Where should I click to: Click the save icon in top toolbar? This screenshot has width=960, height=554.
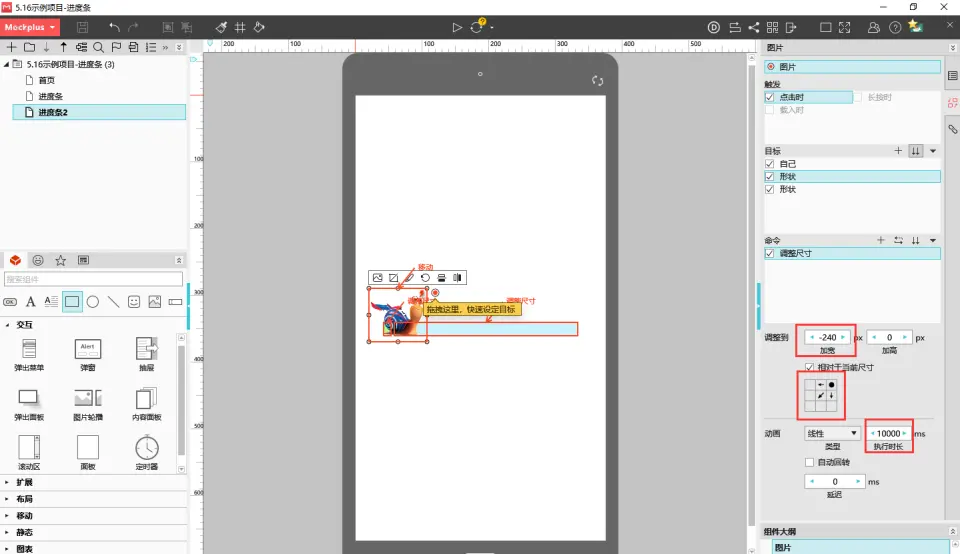83,27
